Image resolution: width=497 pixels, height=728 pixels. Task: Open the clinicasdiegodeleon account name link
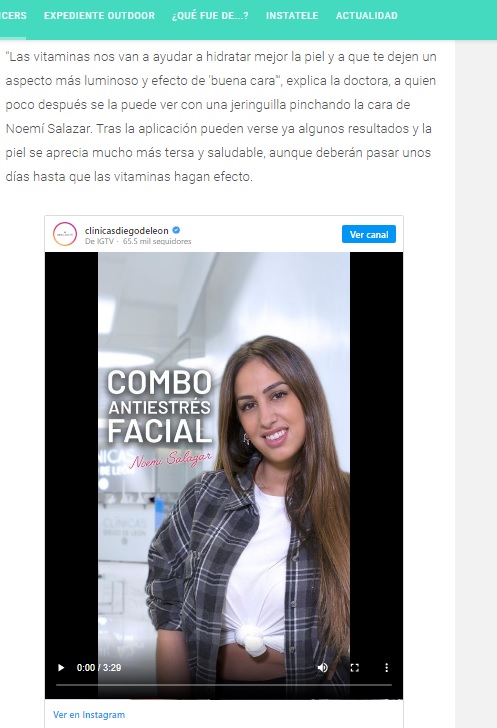pos(126,230)
